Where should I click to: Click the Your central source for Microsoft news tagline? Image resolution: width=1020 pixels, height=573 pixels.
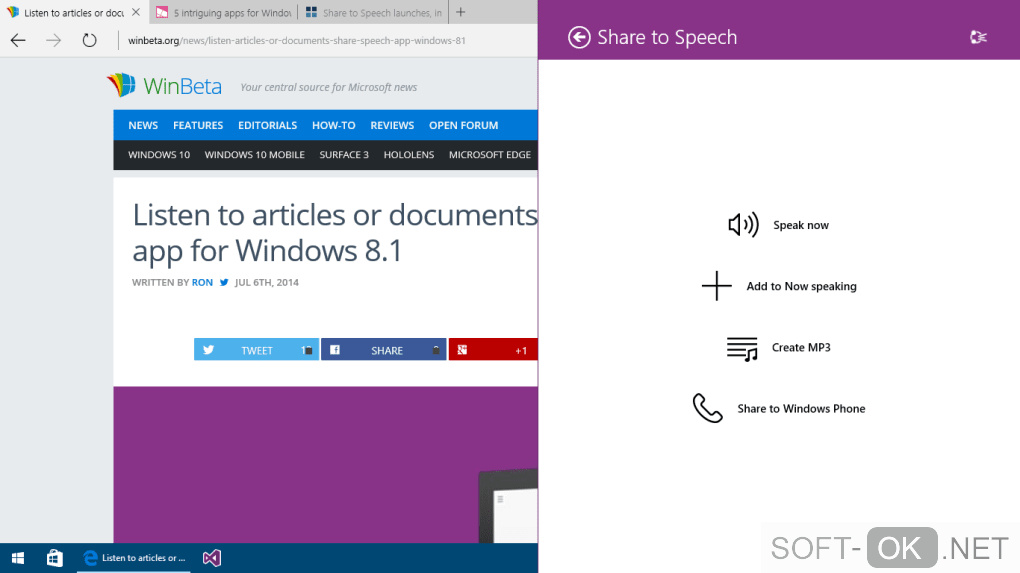329,87
